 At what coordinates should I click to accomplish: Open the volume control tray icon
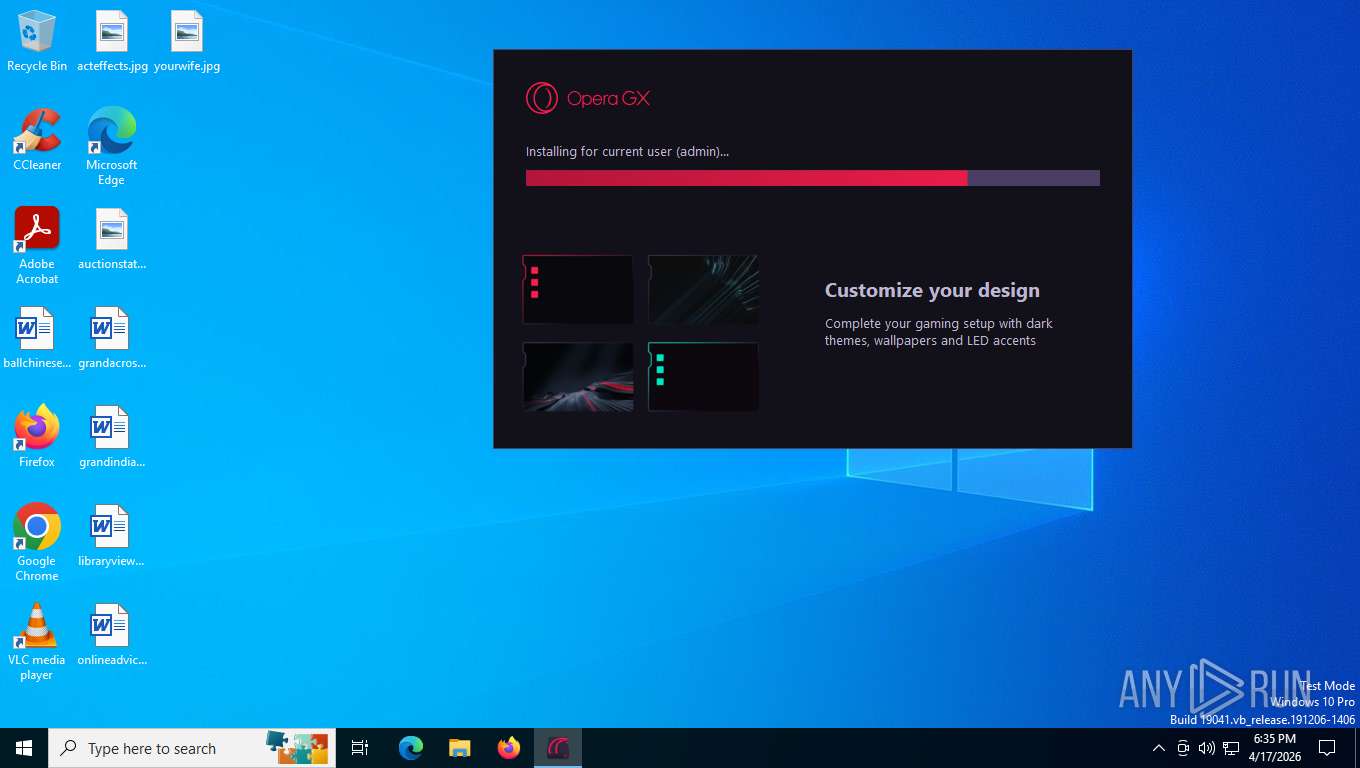(x=1206, y=748)
